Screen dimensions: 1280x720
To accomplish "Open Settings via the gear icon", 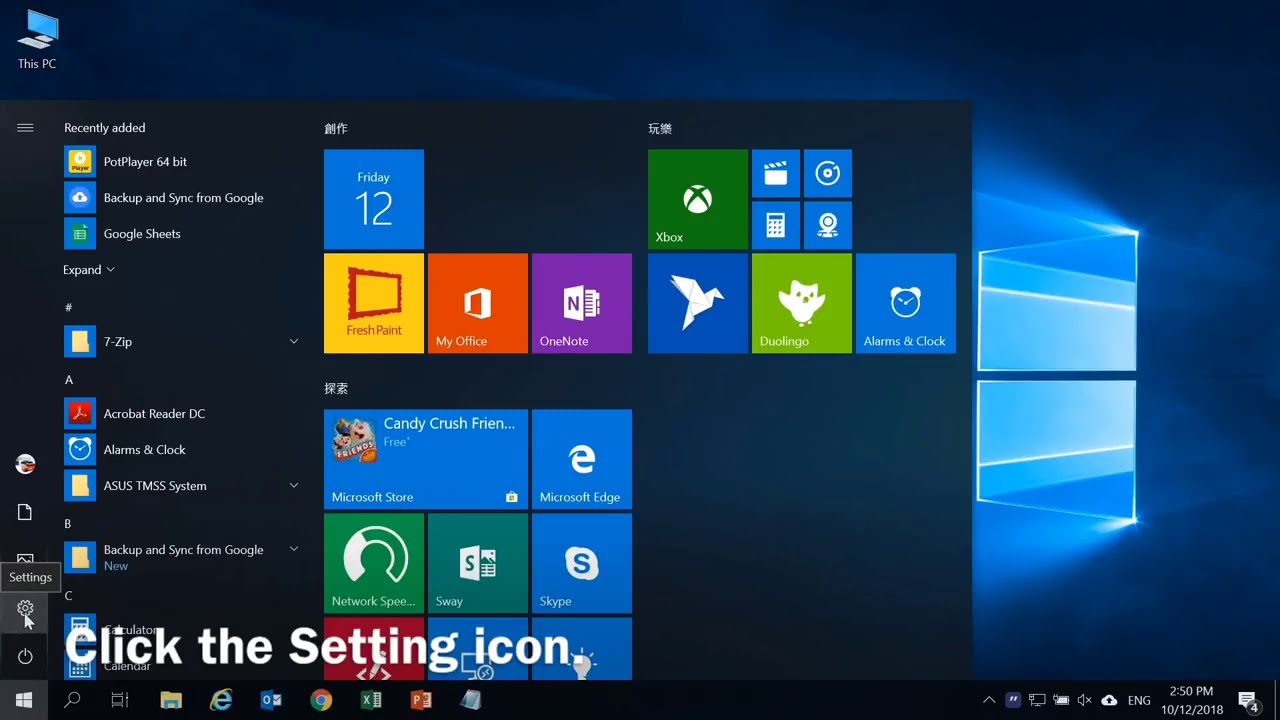I will (25, 608).
